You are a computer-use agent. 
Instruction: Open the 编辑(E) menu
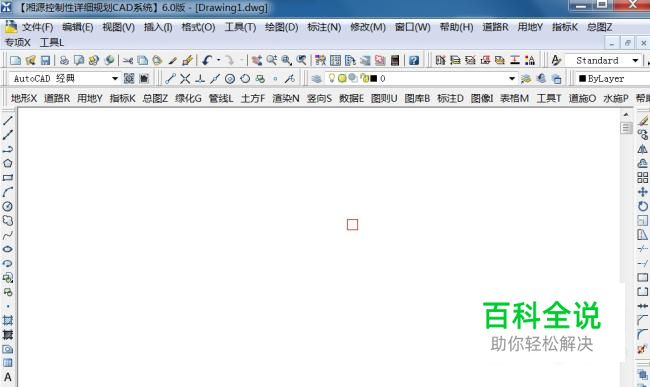[78, 27]
